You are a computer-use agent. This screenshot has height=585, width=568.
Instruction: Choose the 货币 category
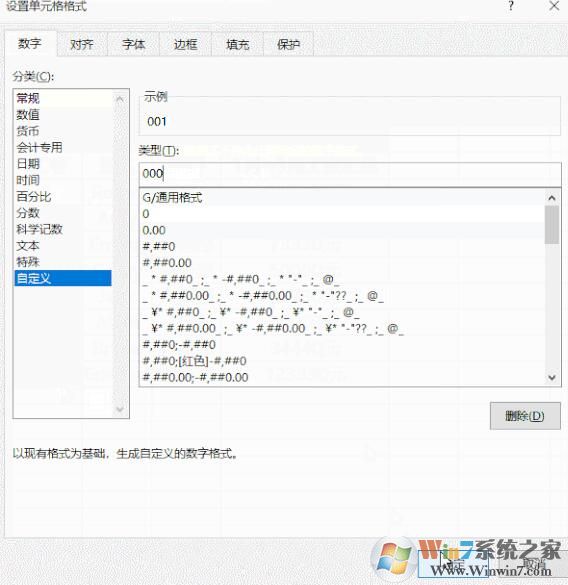tap(63, 131)
